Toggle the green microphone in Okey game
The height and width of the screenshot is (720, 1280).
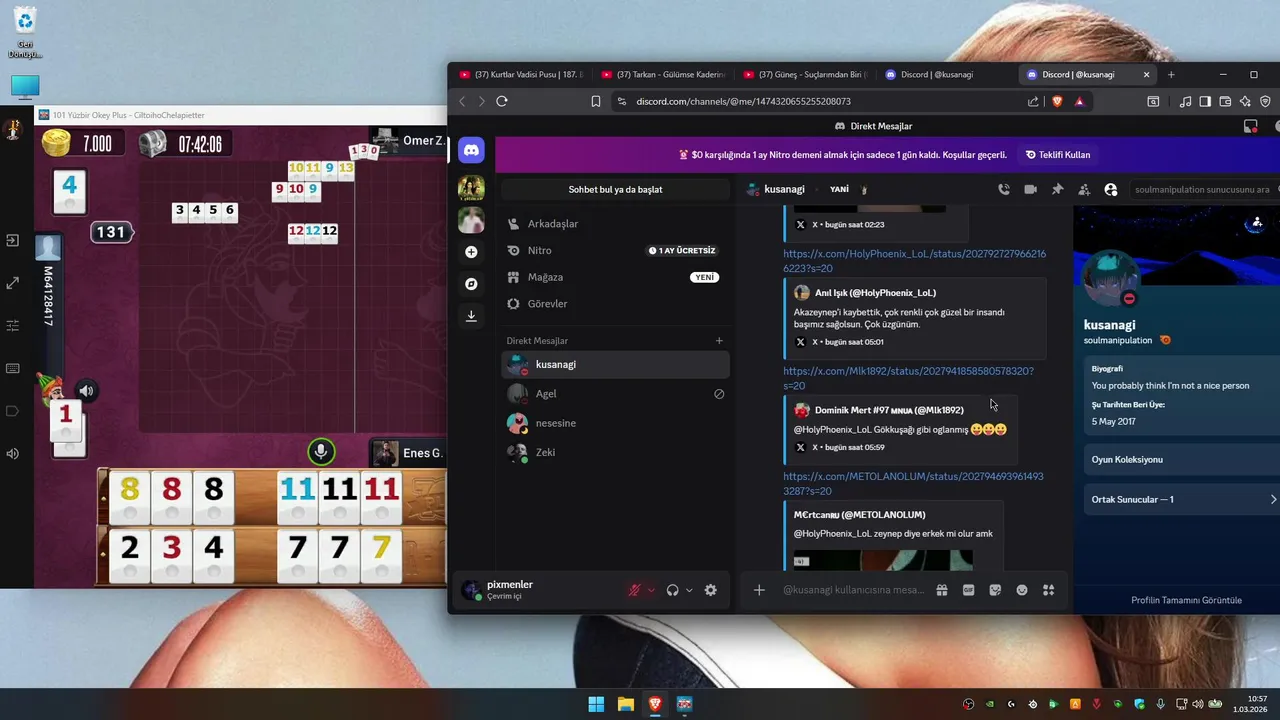point(321,452)
